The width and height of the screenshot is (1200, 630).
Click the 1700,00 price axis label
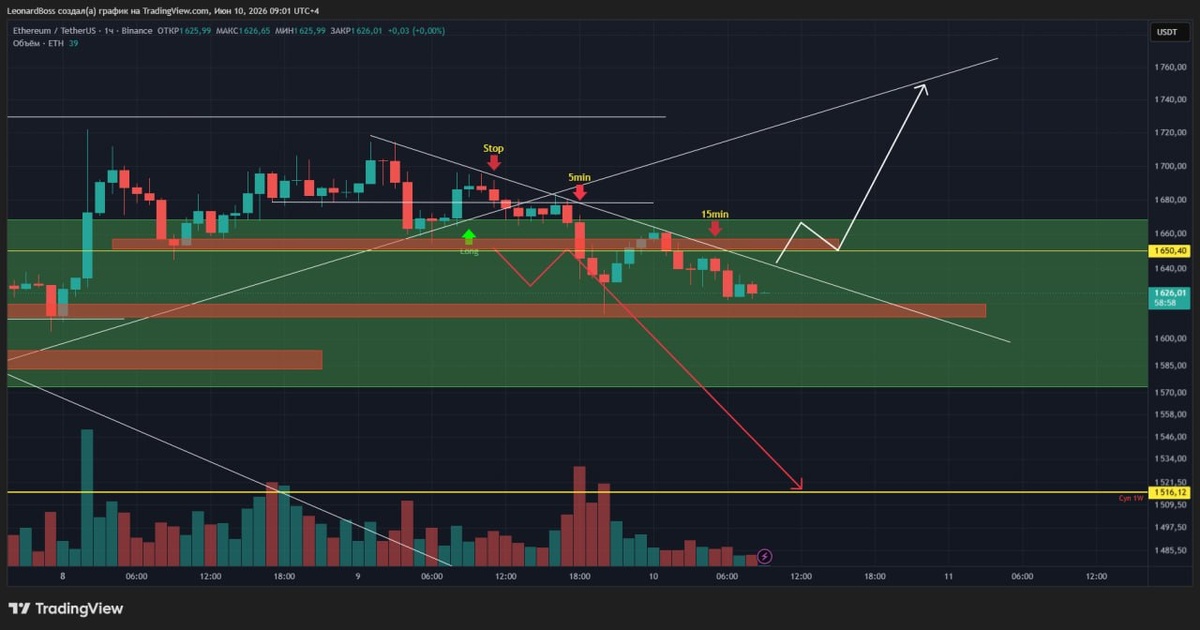pyautogui.click(x=1169, y=166)
